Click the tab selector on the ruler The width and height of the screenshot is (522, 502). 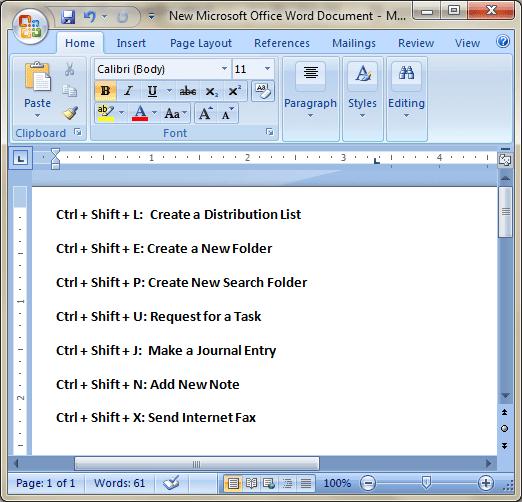pos(20,158)
